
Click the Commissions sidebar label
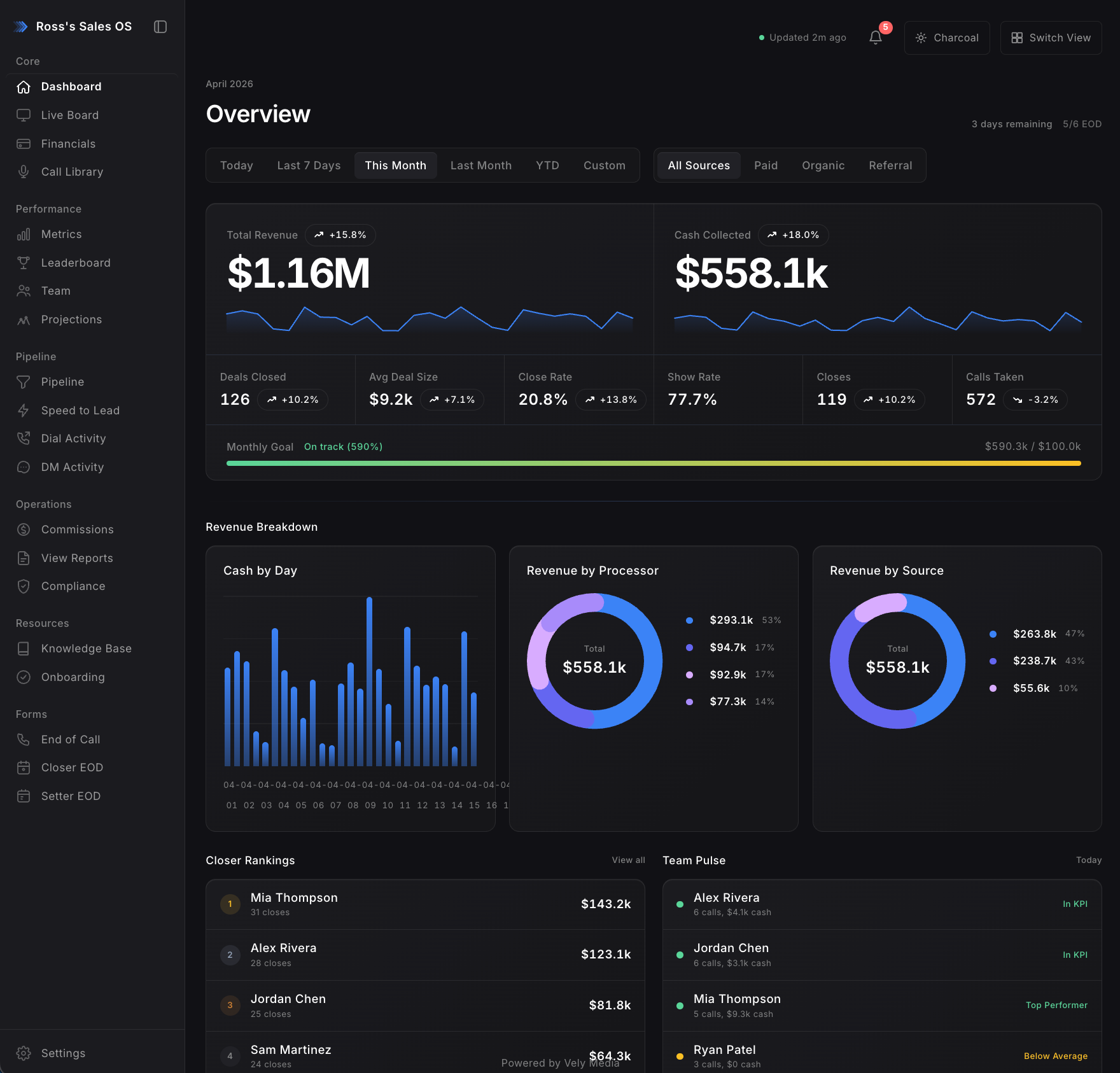(78, 529)
